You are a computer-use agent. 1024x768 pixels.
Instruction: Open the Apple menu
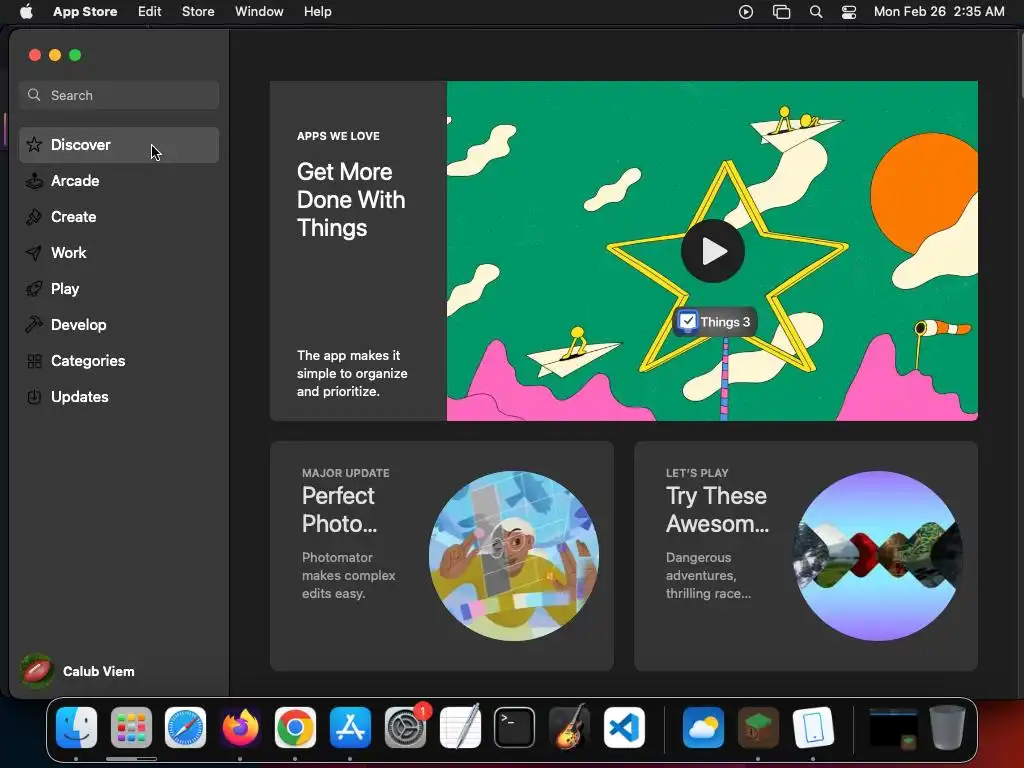click(x=26, y=12)
